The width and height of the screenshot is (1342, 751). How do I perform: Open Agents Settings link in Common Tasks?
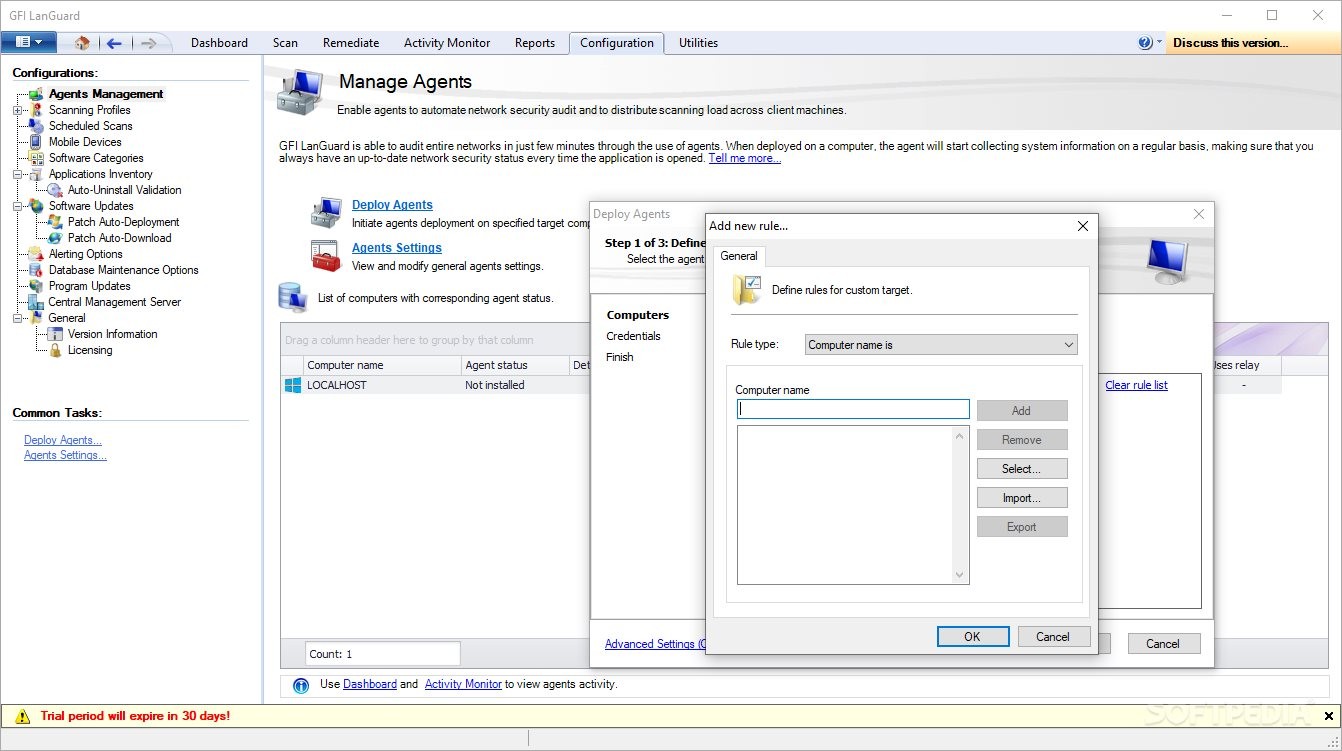click(65, 455)
